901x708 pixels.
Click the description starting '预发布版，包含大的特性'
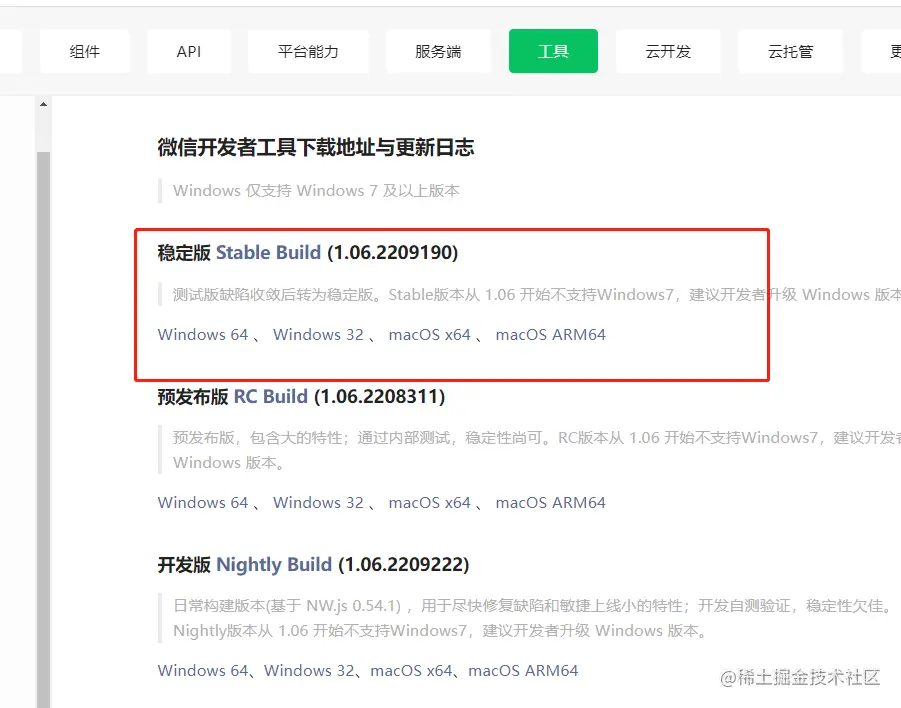[x=537, y=450]
